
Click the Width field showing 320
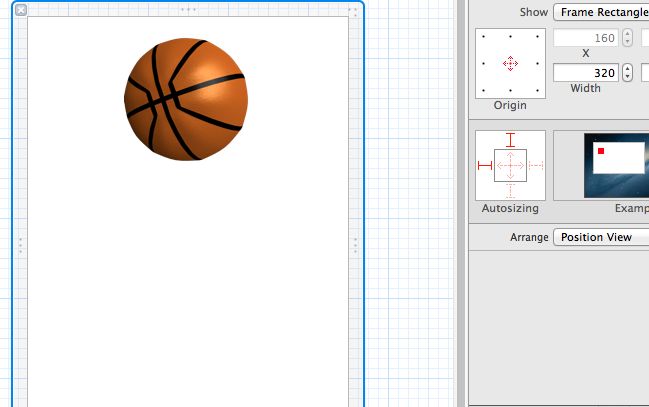click(586, 73)
